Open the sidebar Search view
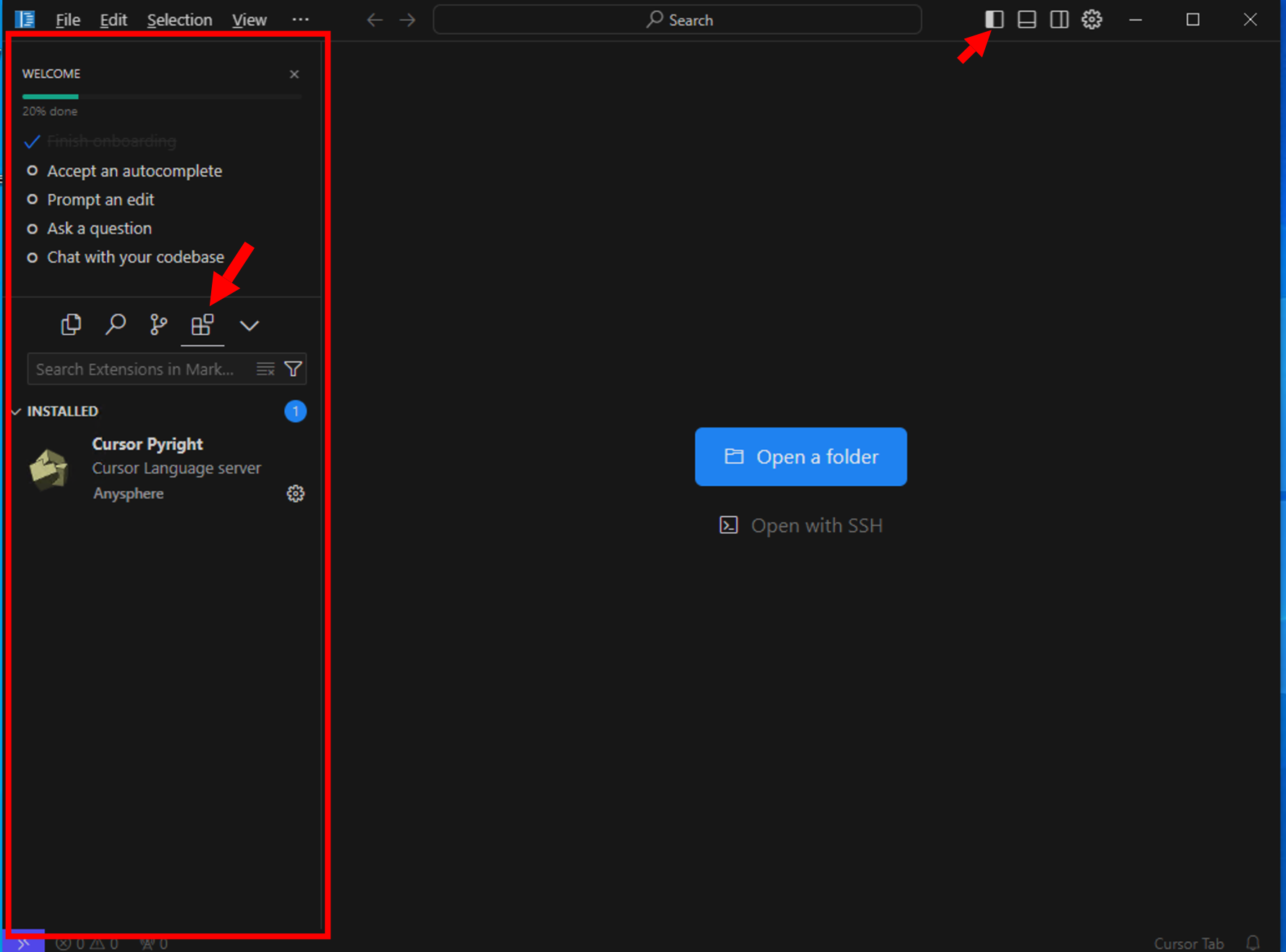 (115, 325)
